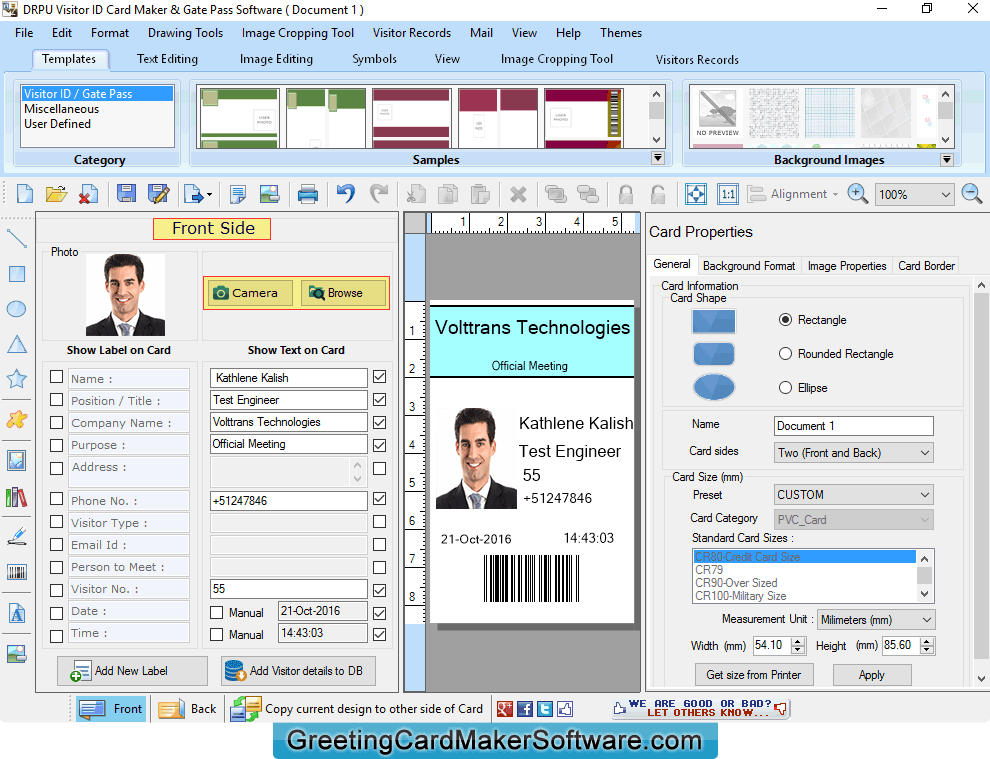
Task: Open file with the folder icon
Action: pos(56,194)
